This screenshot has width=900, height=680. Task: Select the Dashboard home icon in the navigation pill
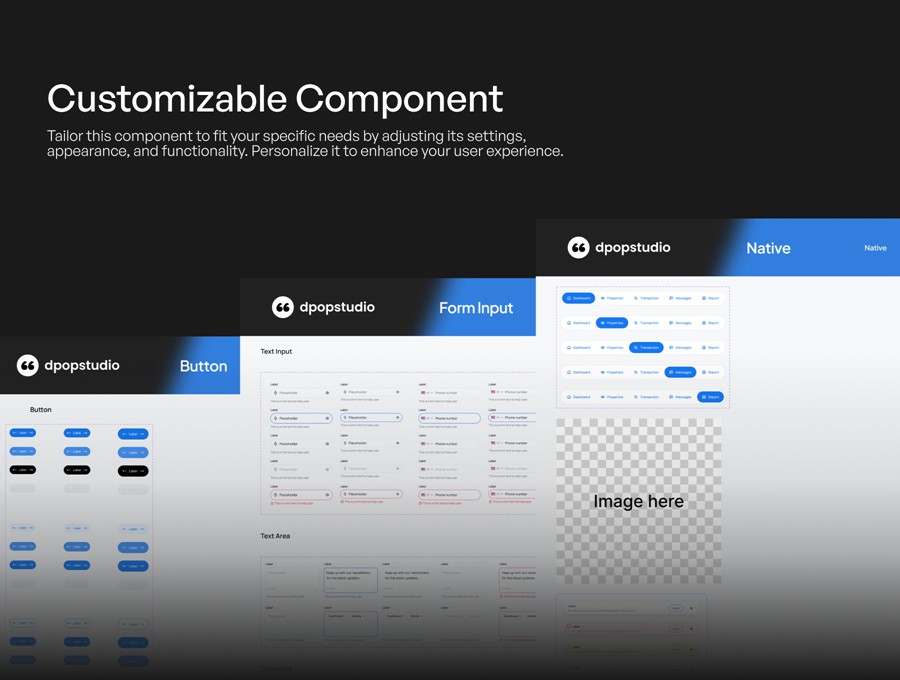pos(568,298)
